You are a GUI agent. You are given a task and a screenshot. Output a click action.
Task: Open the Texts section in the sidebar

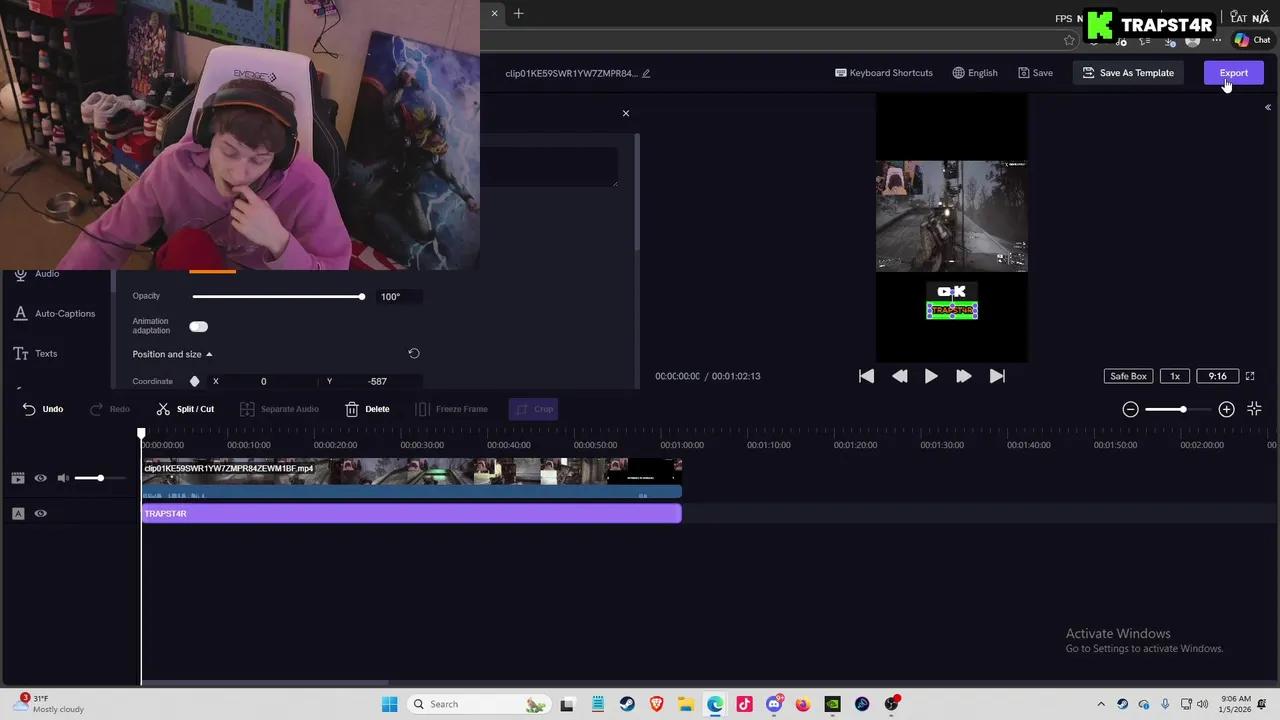35,354
